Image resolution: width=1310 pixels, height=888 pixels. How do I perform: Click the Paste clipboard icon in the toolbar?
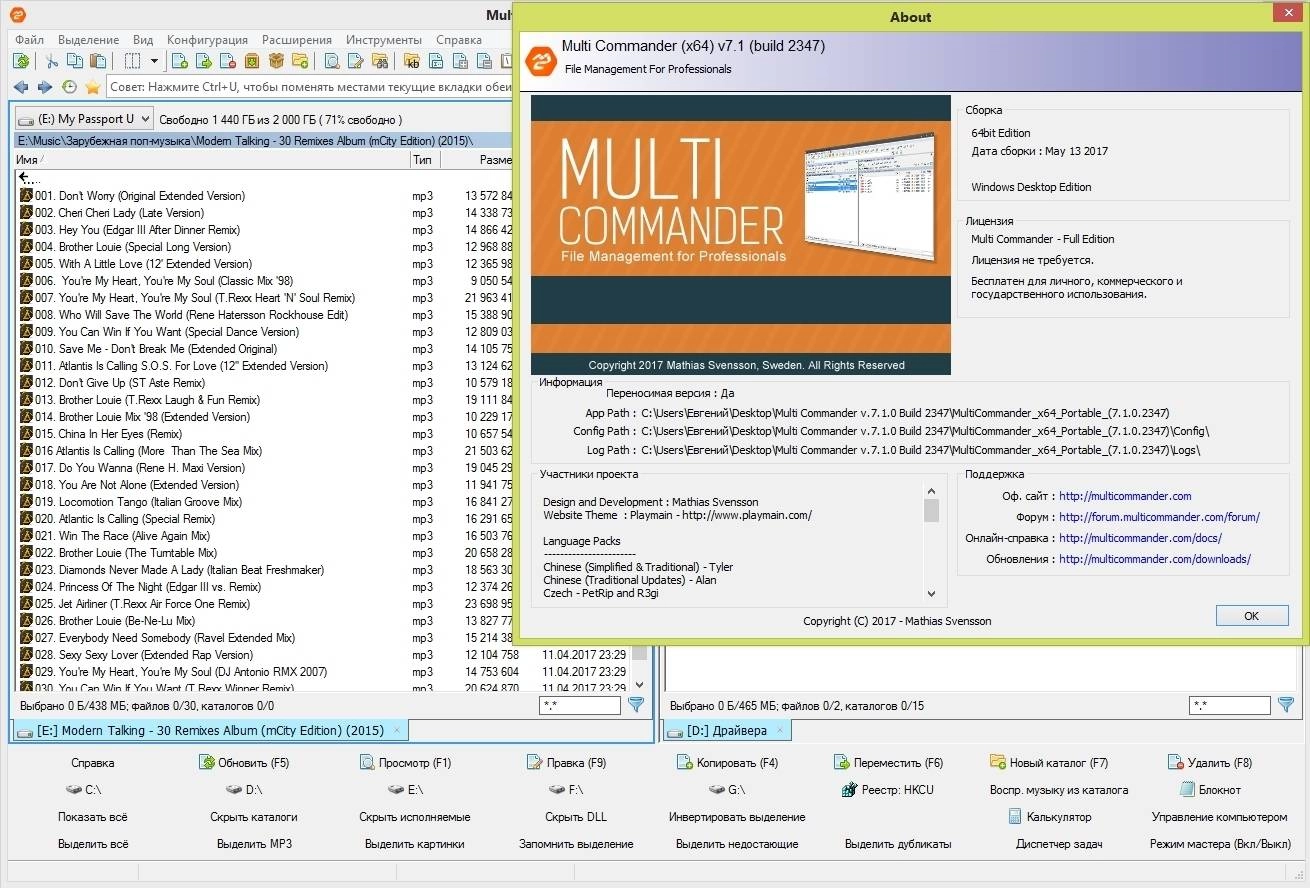(98, 62)
